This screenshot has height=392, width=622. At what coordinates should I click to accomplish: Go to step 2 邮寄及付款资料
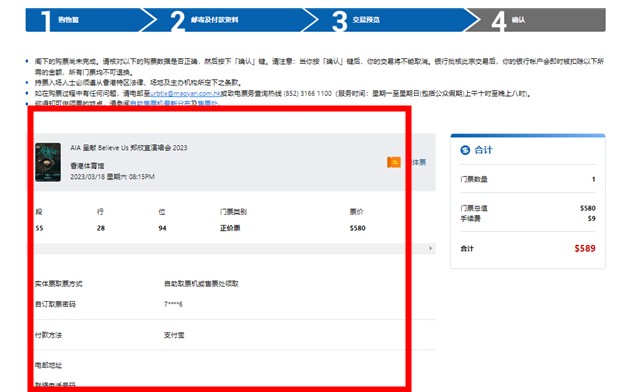coord(230,20)
